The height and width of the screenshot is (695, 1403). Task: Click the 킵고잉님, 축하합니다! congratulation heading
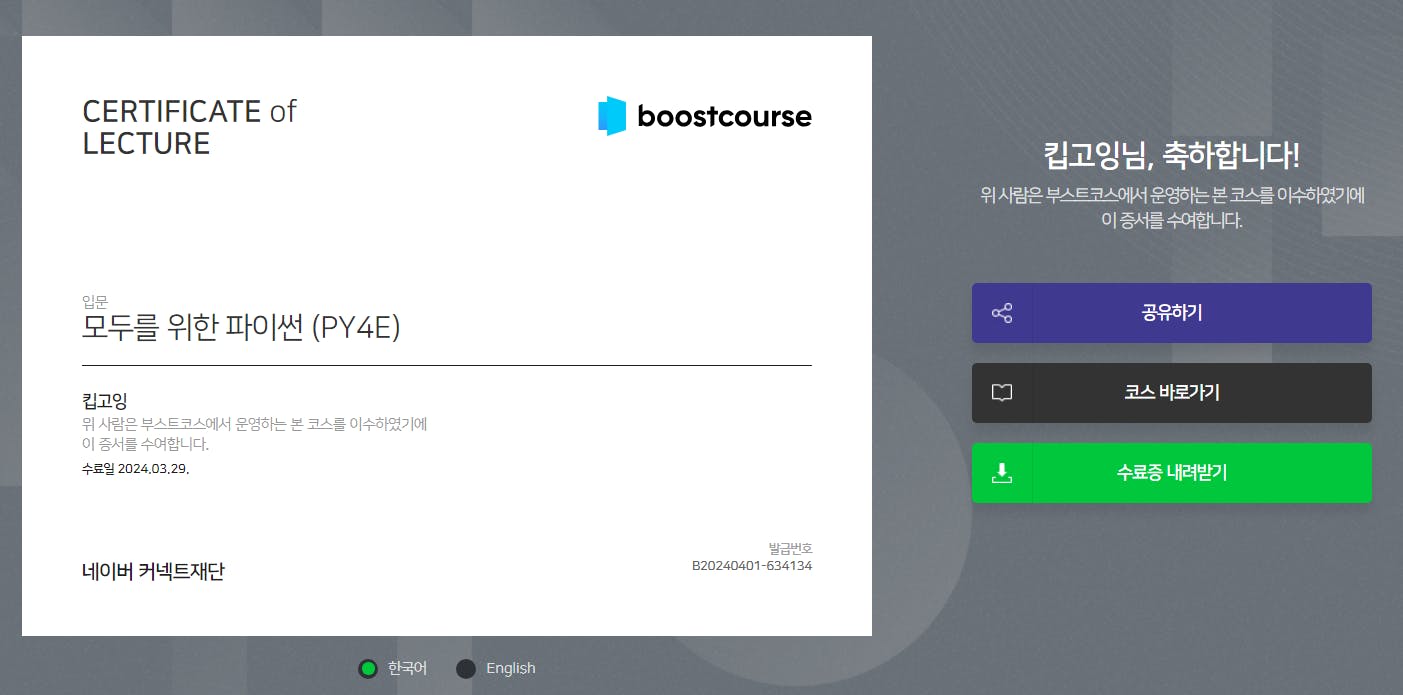1172,157
